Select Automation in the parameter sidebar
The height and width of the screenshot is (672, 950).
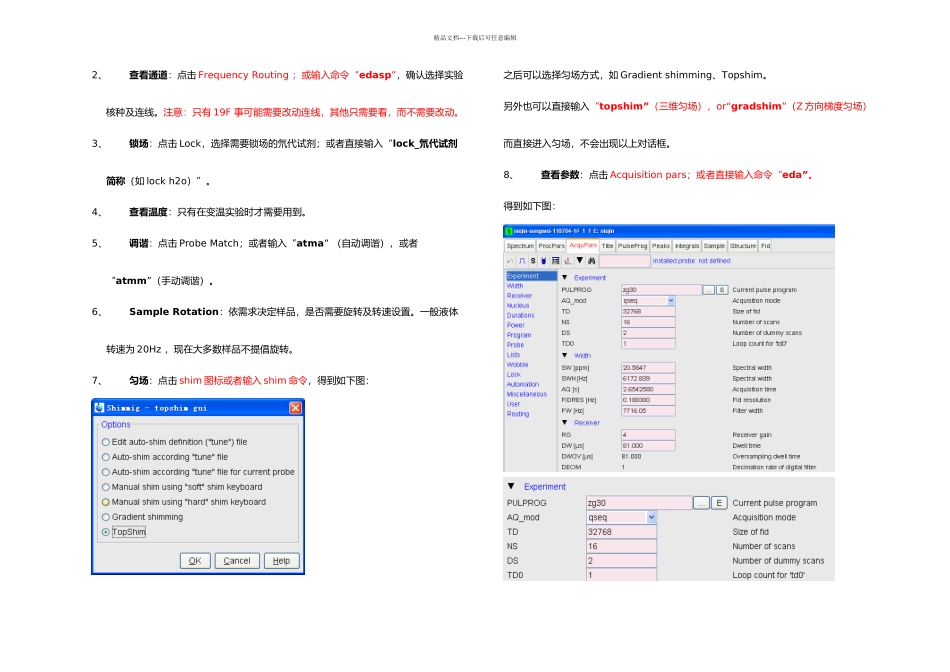pos(523,384)
